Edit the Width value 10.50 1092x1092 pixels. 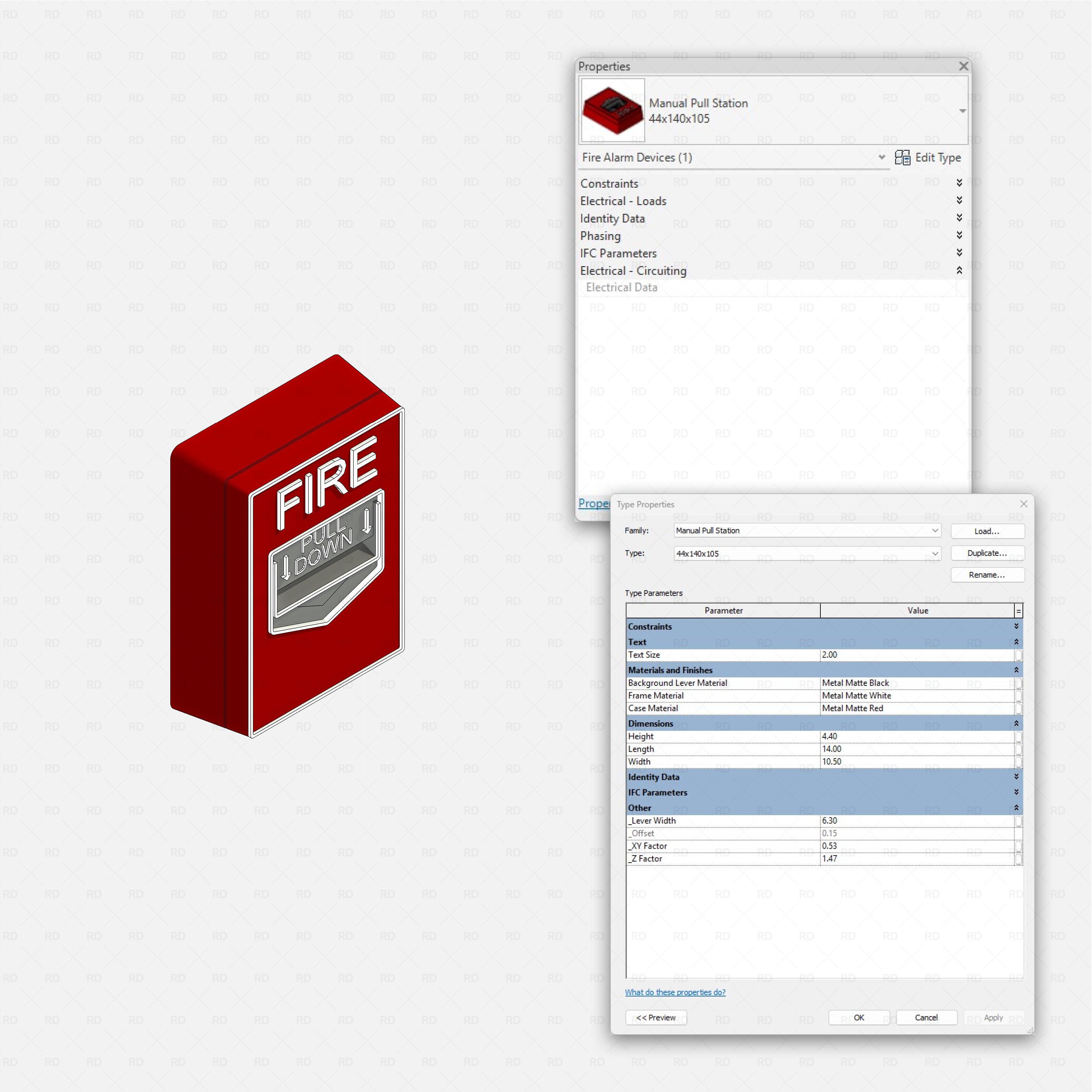[x=917, y=761]
